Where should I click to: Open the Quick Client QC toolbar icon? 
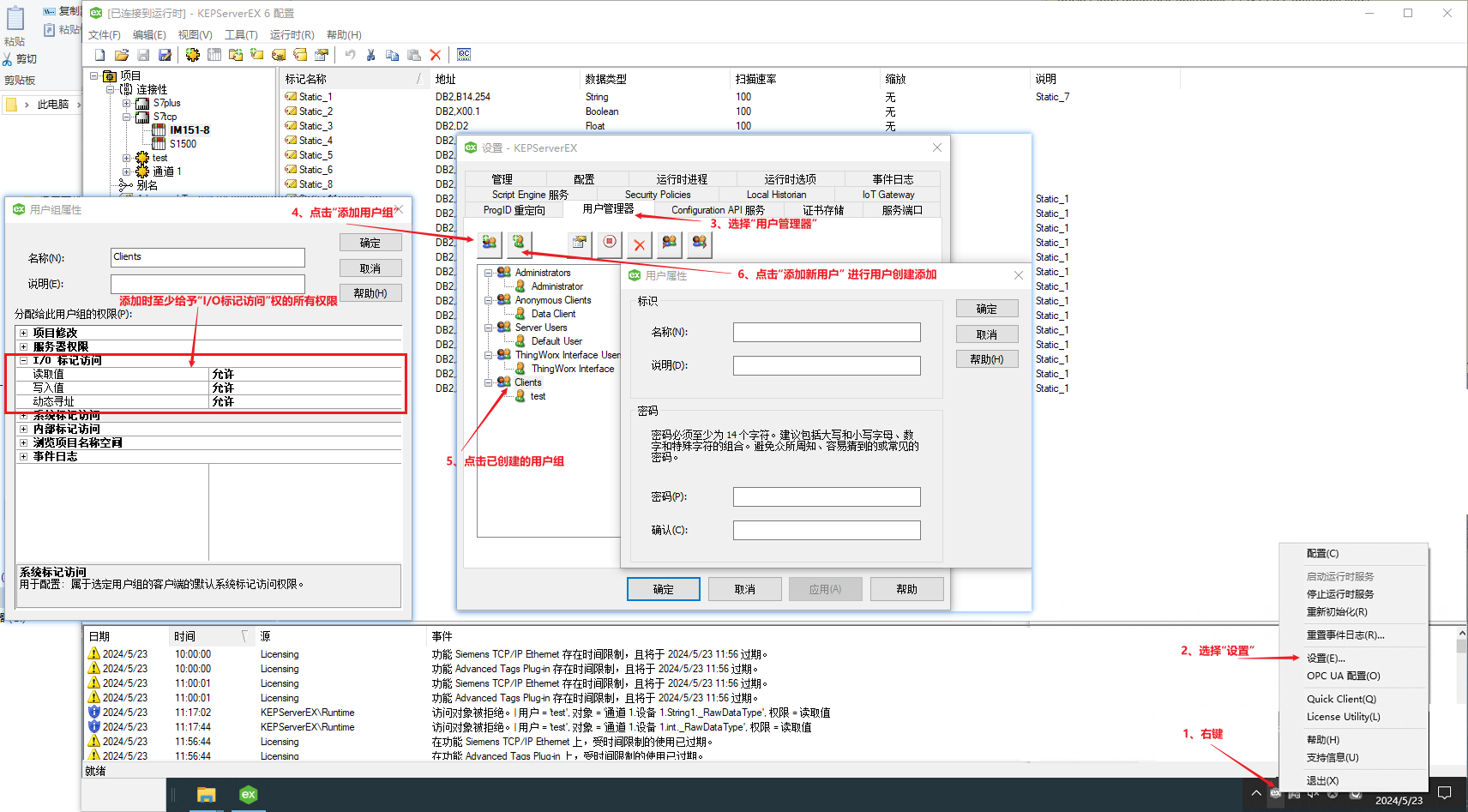pos(464,55)
